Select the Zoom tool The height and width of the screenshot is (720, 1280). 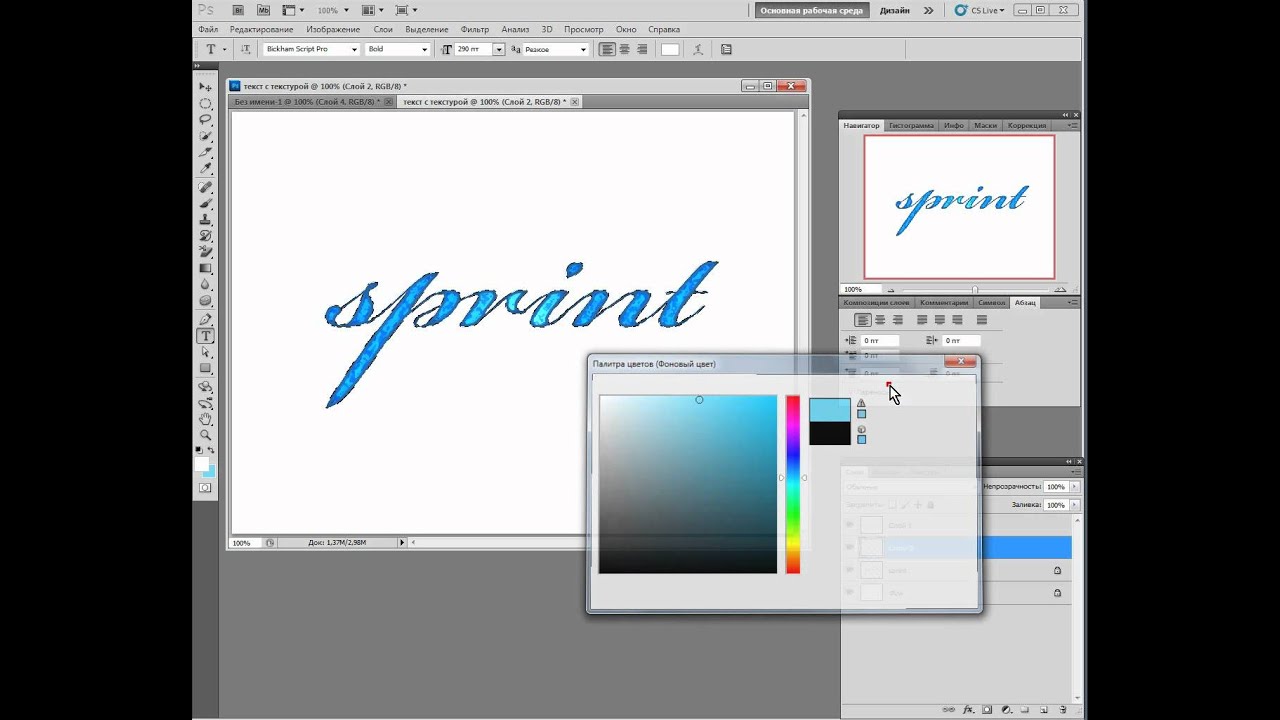click(205, 435)
